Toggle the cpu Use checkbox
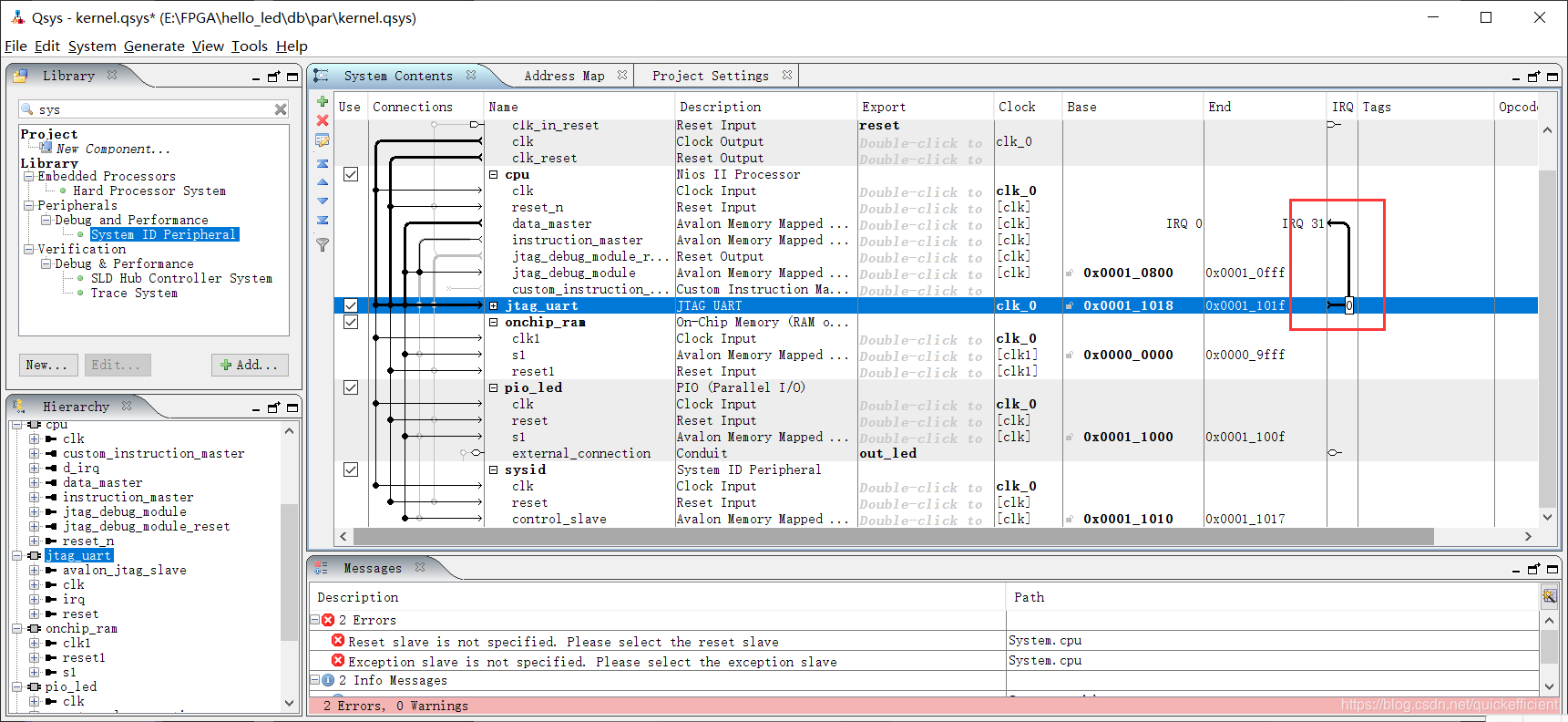Screen dimensions: 1568x722 pyautogui.click(x=351, y=174)
